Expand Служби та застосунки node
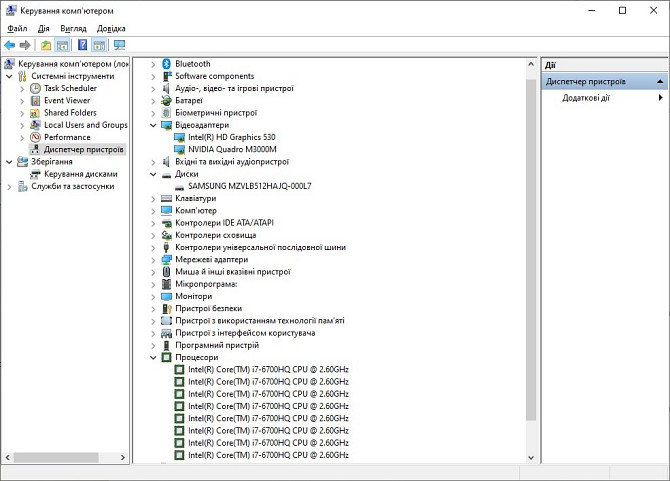Image resolution: width=670 pixels, height=481 pixels. coord(9,187)
